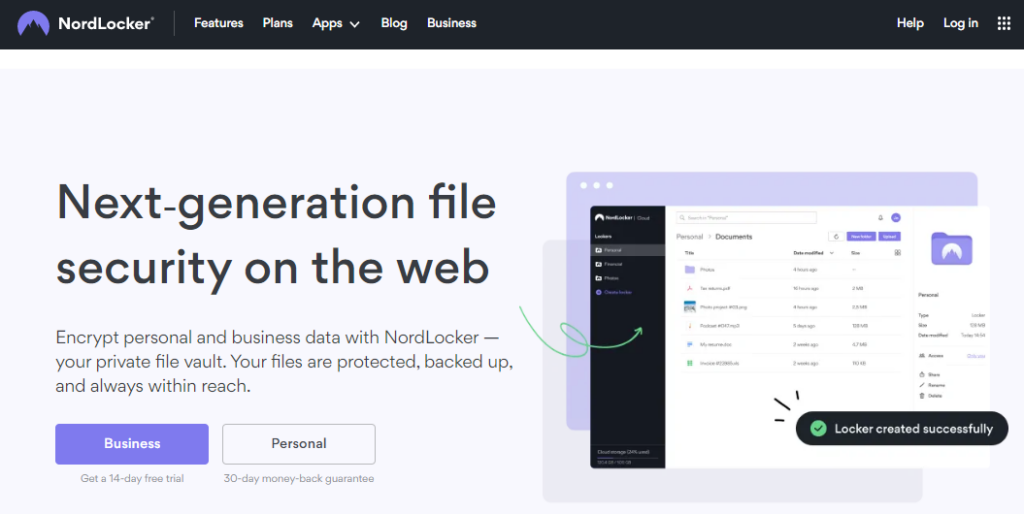Select the Personal locker in sidebar

pyautogui.click(x=627, y=250)
